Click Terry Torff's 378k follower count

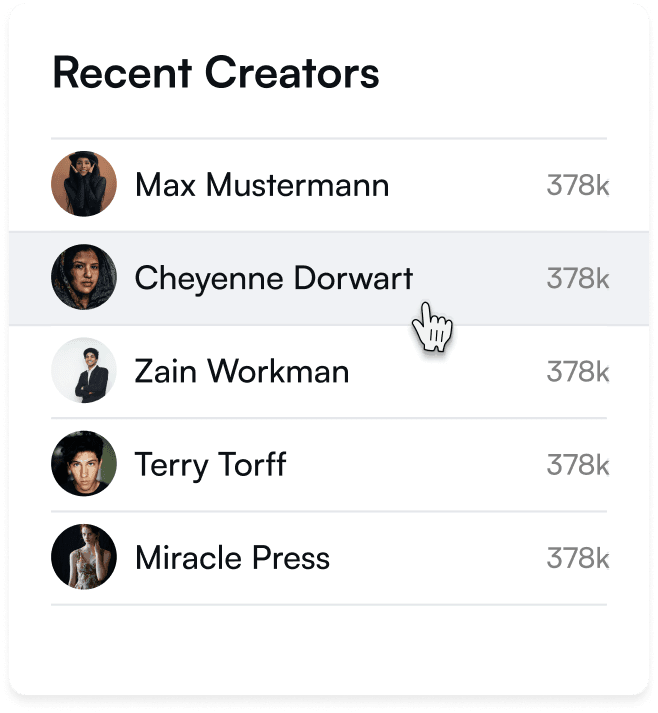tap(578, 465)
